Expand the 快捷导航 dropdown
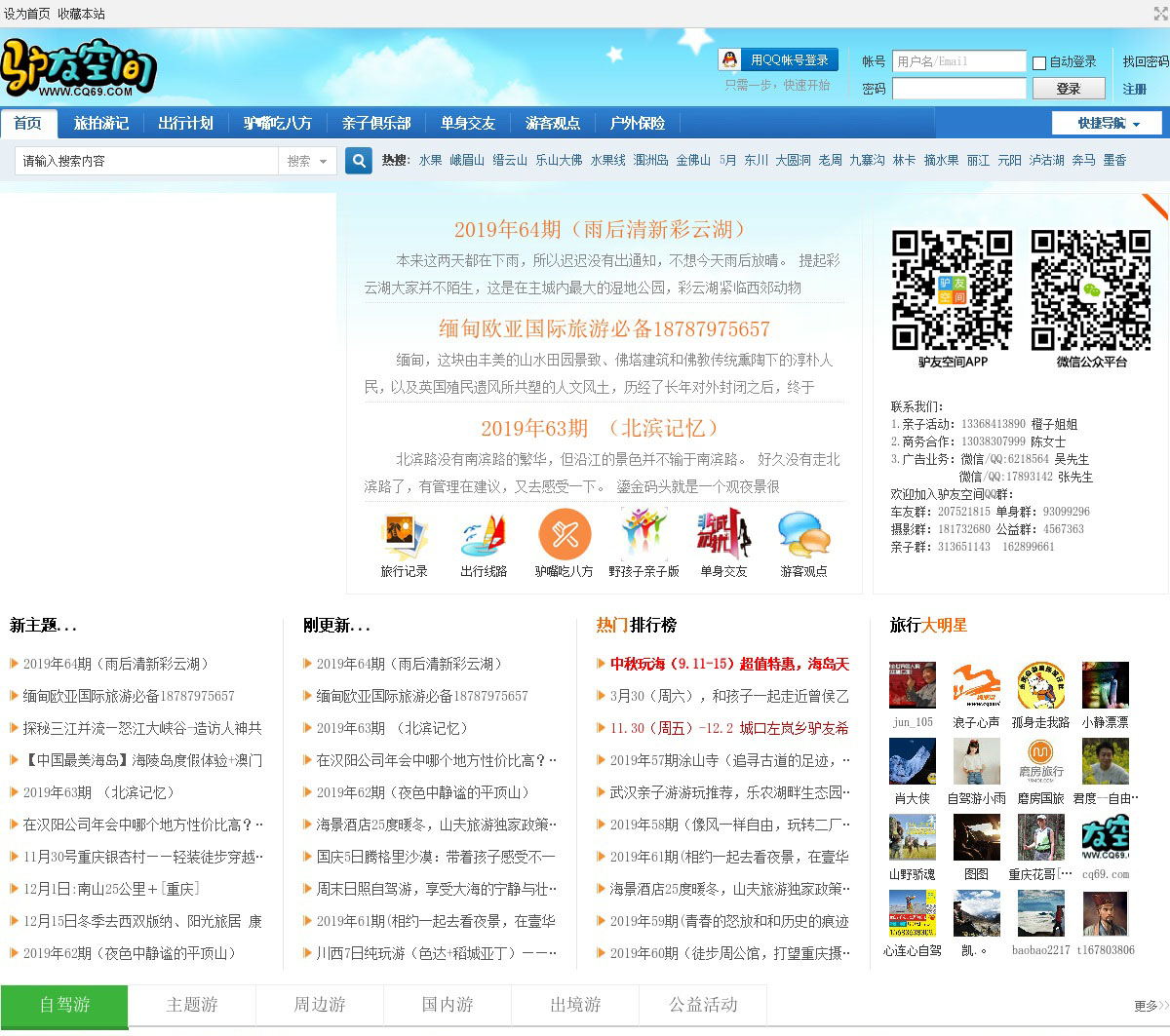The width and height of the screenshot is (1170, 1036). [1107, 124]
